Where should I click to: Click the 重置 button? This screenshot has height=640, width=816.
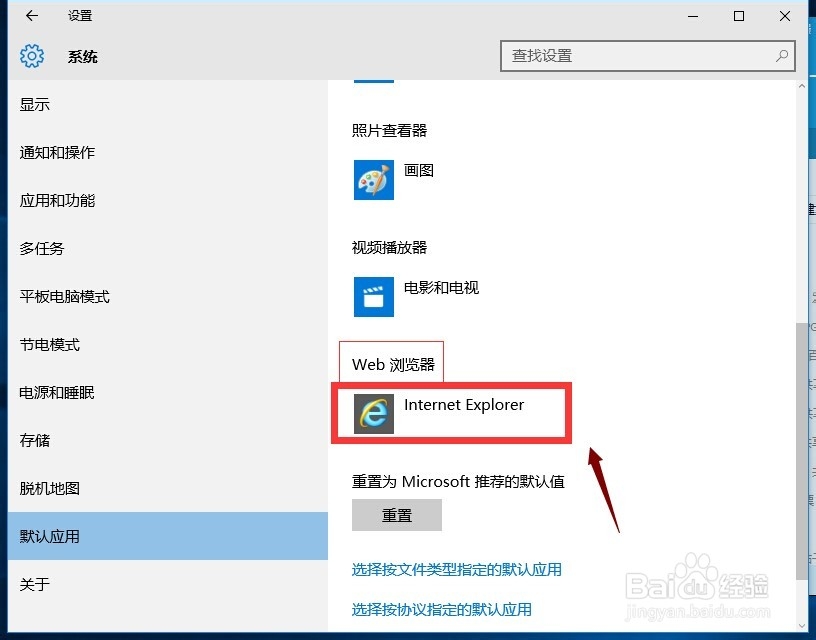coord(397,515)
